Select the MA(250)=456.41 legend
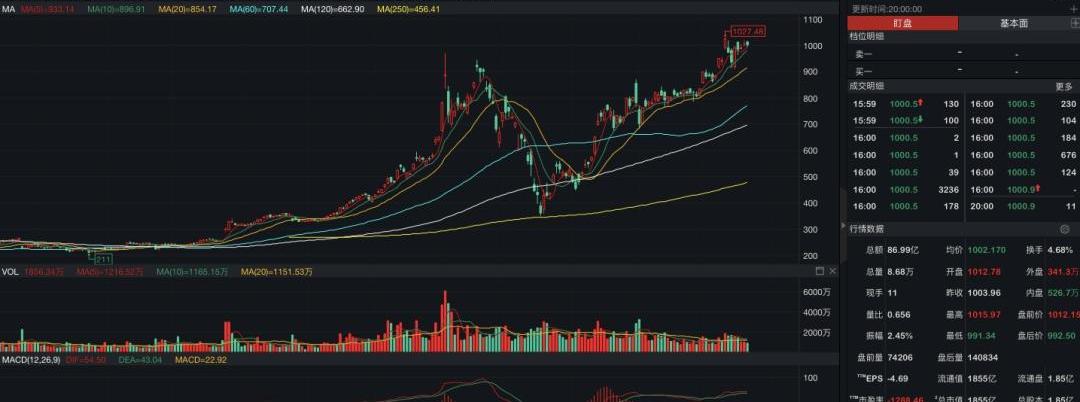Image resolution: width=1080 pixels, height=402 pixels. pyautogui.click(x=409, y=9)
